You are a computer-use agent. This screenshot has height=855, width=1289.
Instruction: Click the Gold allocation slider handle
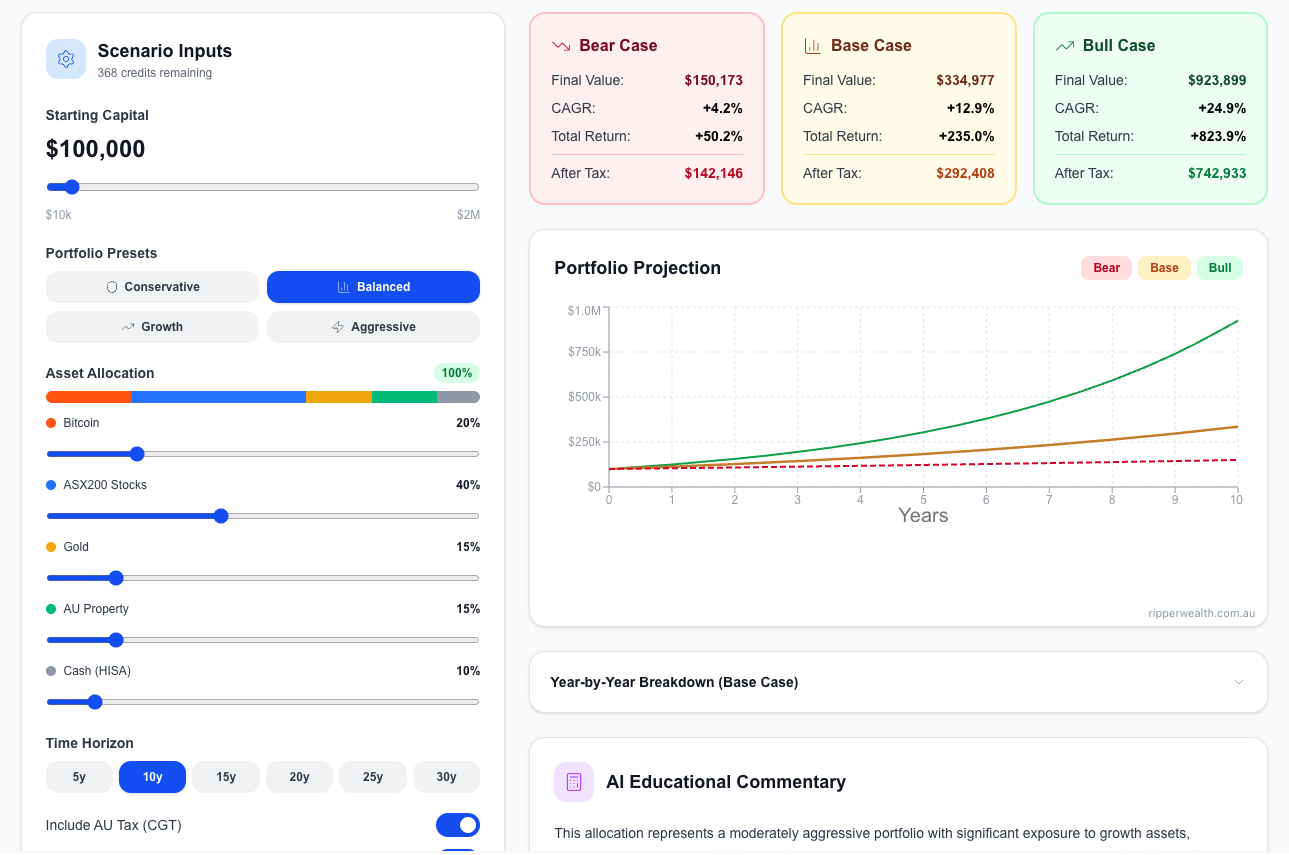(115, 578)
